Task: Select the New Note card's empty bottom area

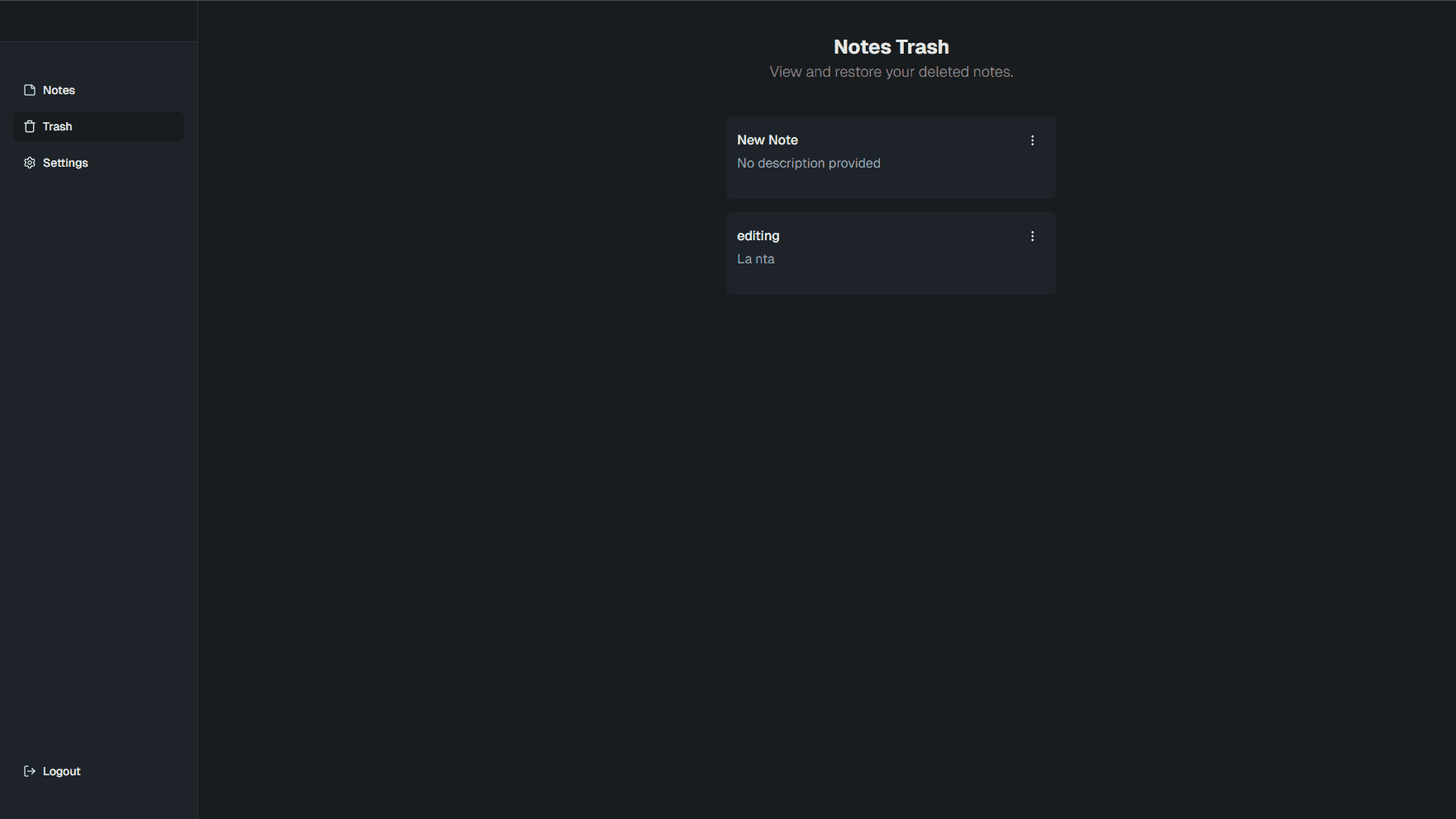Action: click(891, 186)
